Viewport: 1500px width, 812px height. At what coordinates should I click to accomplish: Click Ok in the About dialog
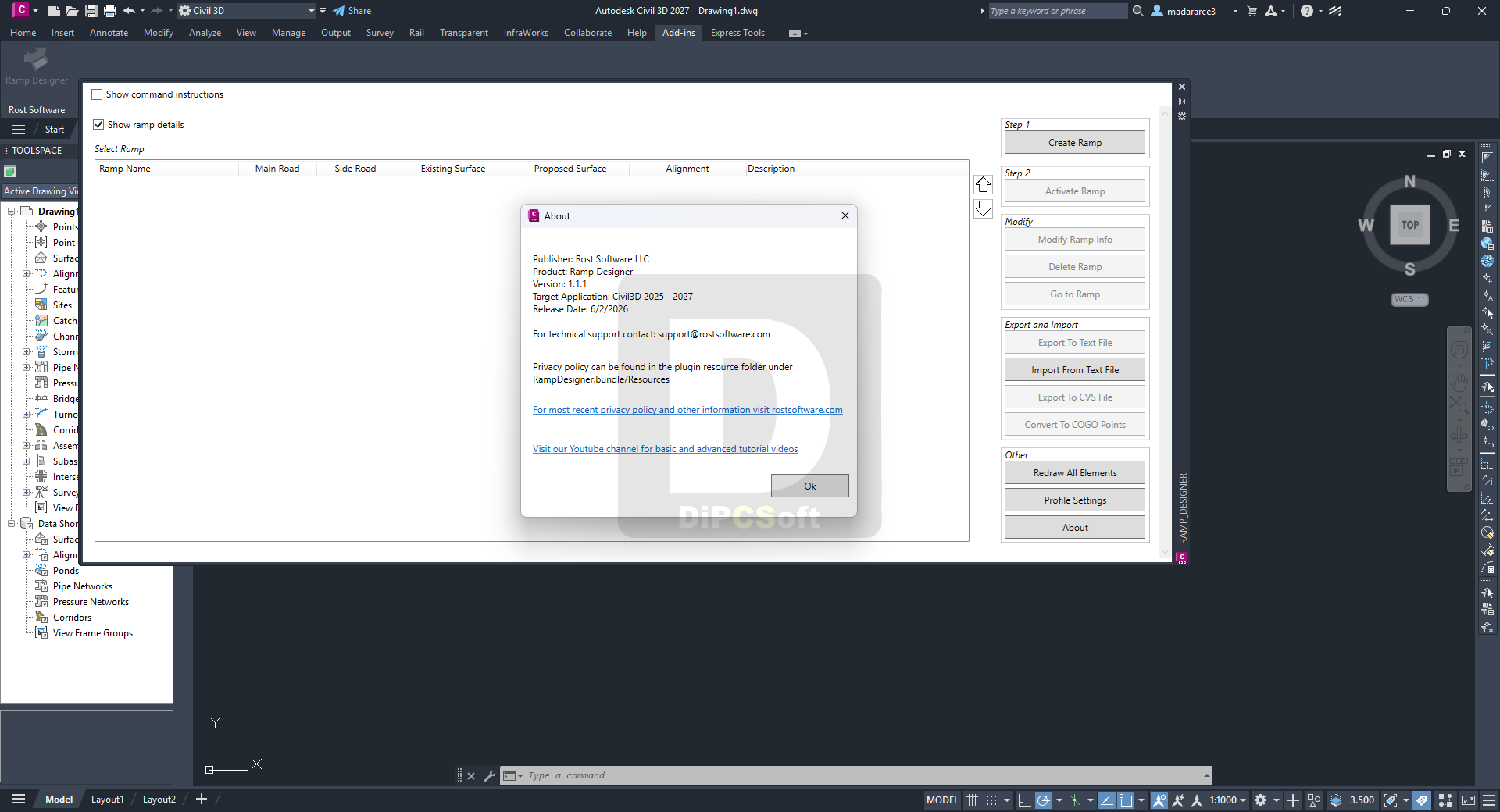tap(809, 486)
